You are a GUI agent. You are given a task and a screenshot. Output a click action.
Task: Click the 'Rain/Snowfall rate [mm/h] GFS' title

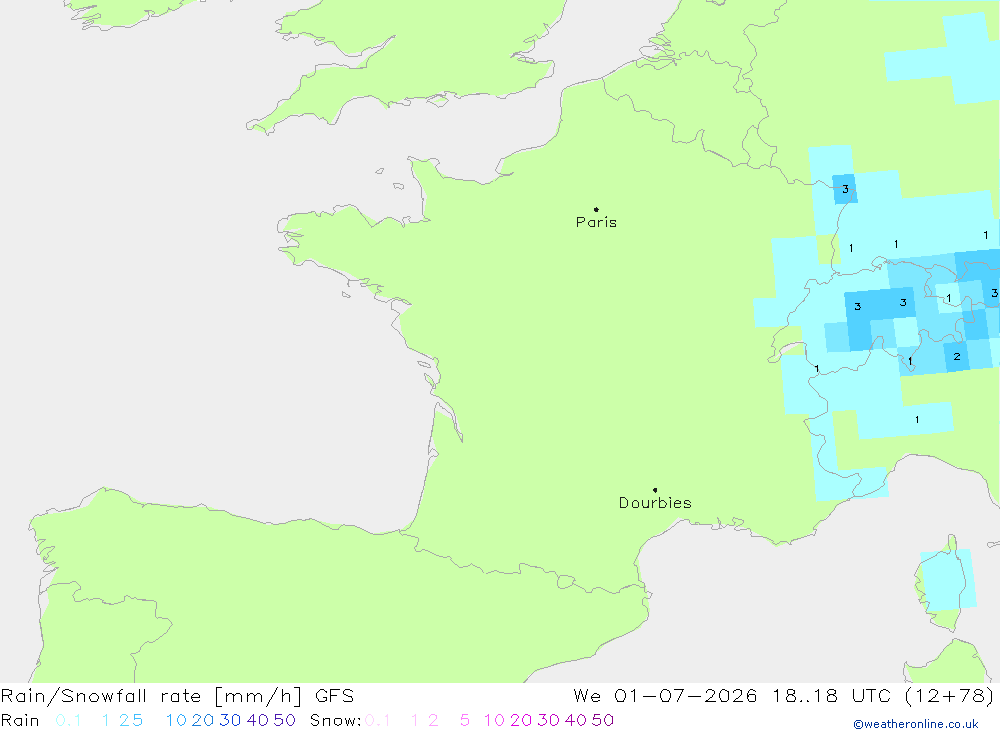click(x=177, y=696)
